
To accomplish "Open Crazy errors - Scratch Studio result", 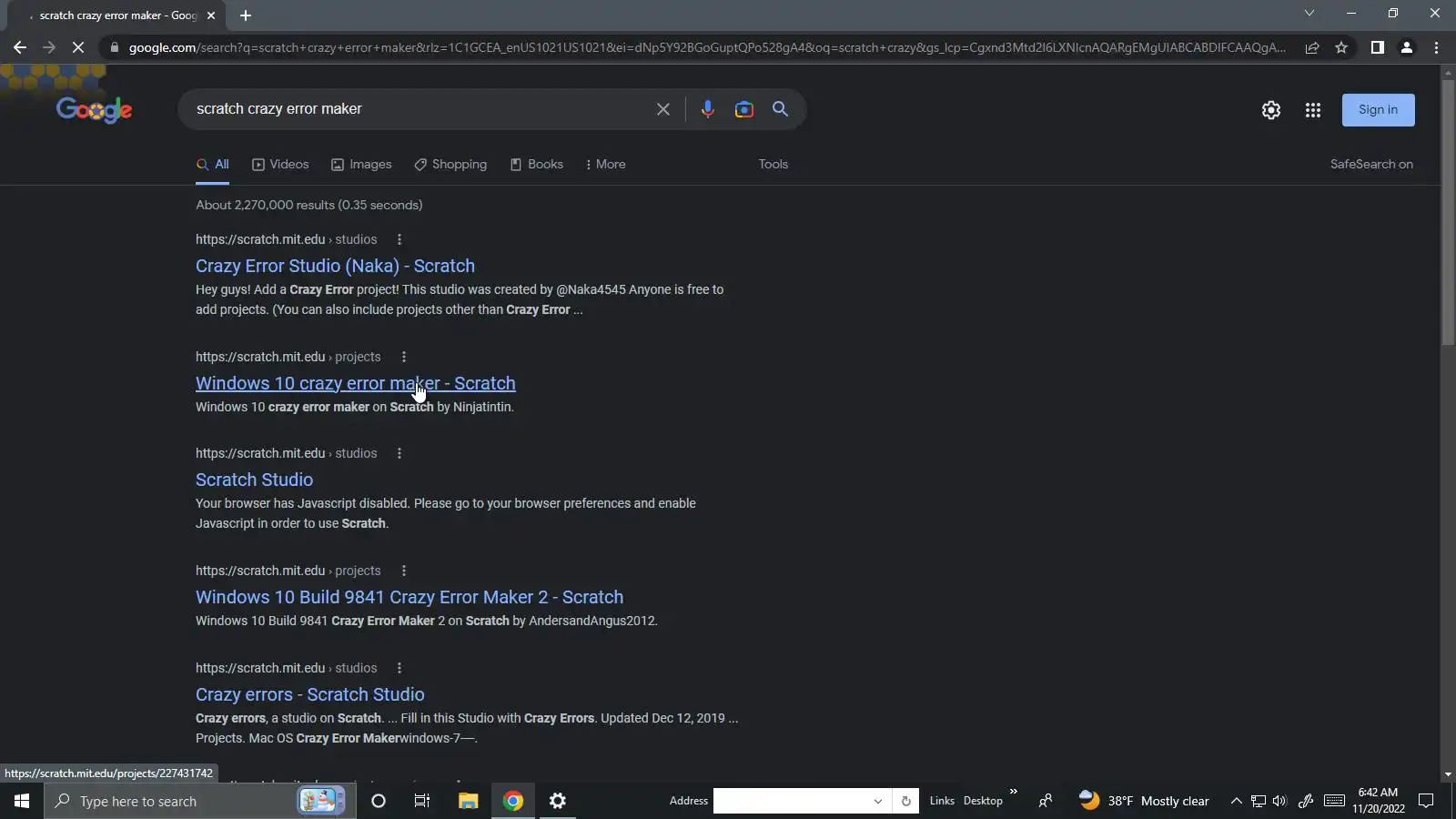I will click(310, 694).
